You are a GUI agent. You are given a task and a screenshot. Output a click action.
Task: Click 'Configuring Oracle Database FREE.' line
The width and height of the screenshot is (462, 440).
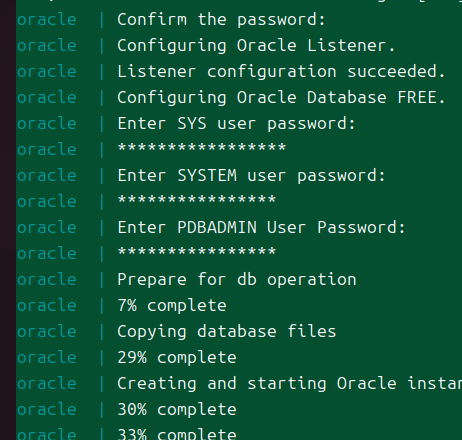(281, 98)
